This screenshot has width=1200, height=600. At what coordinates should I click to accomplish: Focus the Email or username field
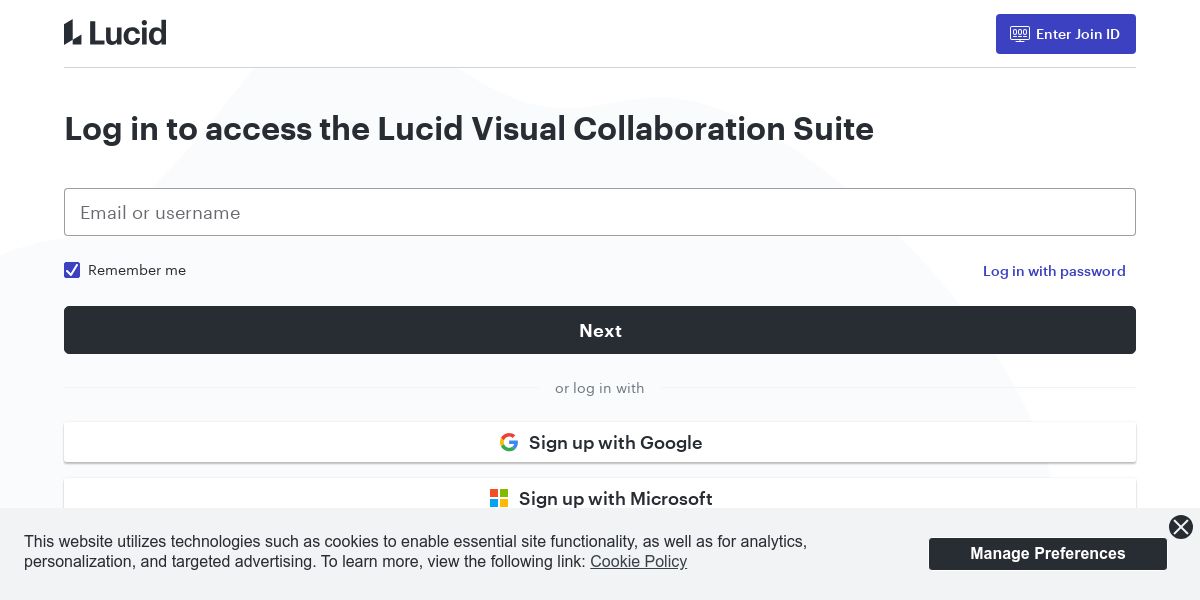click(x=600, y=212)
